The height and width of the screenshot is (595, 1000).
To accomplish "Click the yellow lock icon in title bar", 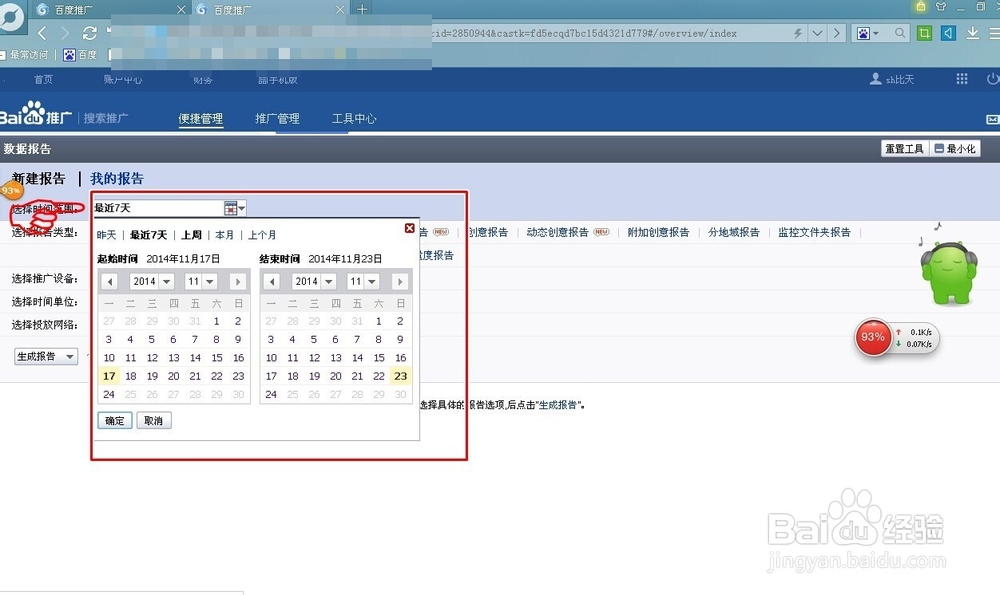I will click(920, 8).
